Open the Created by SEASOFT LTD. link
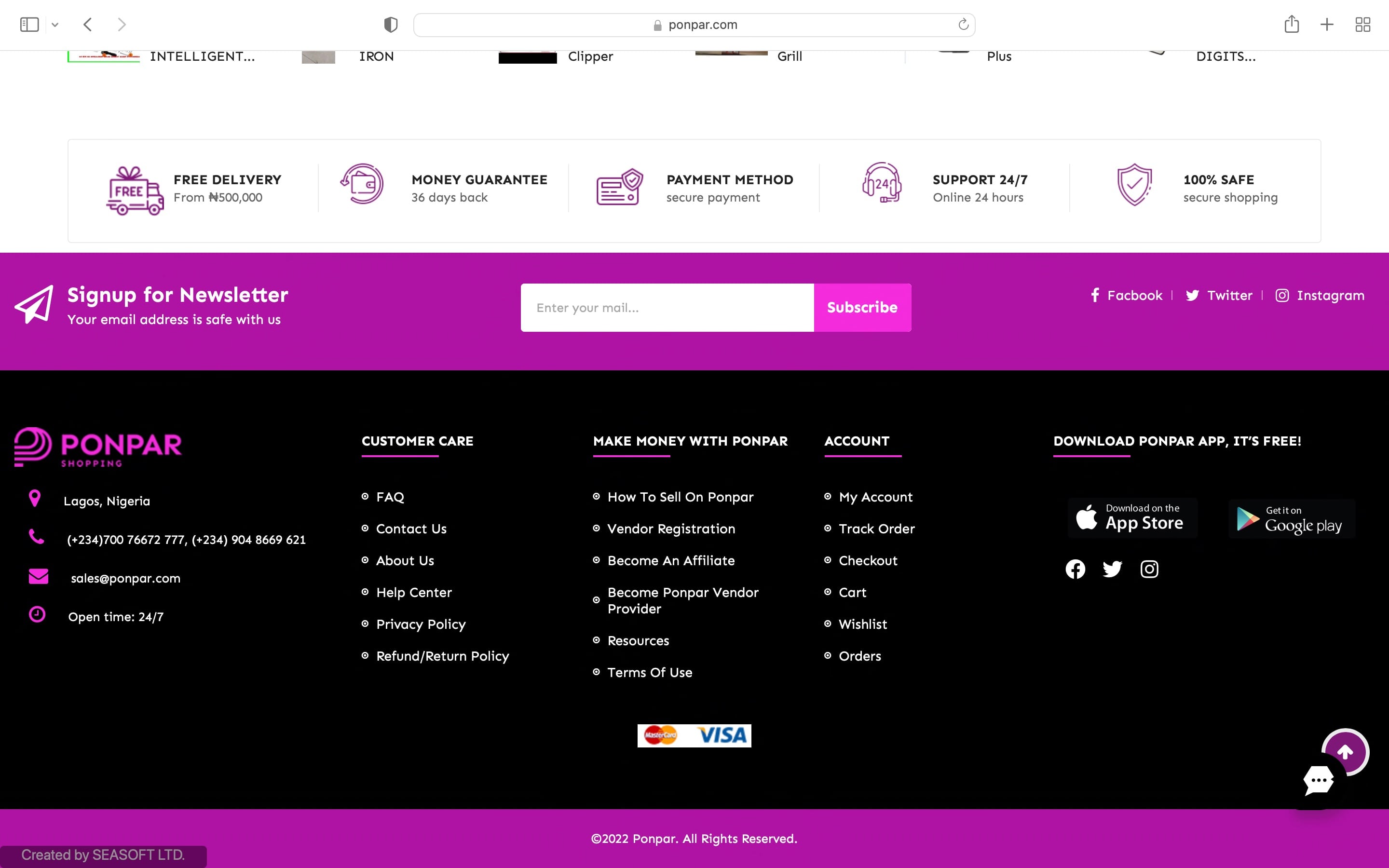This screenshot has width=1389, height=868. pos(103,855)
